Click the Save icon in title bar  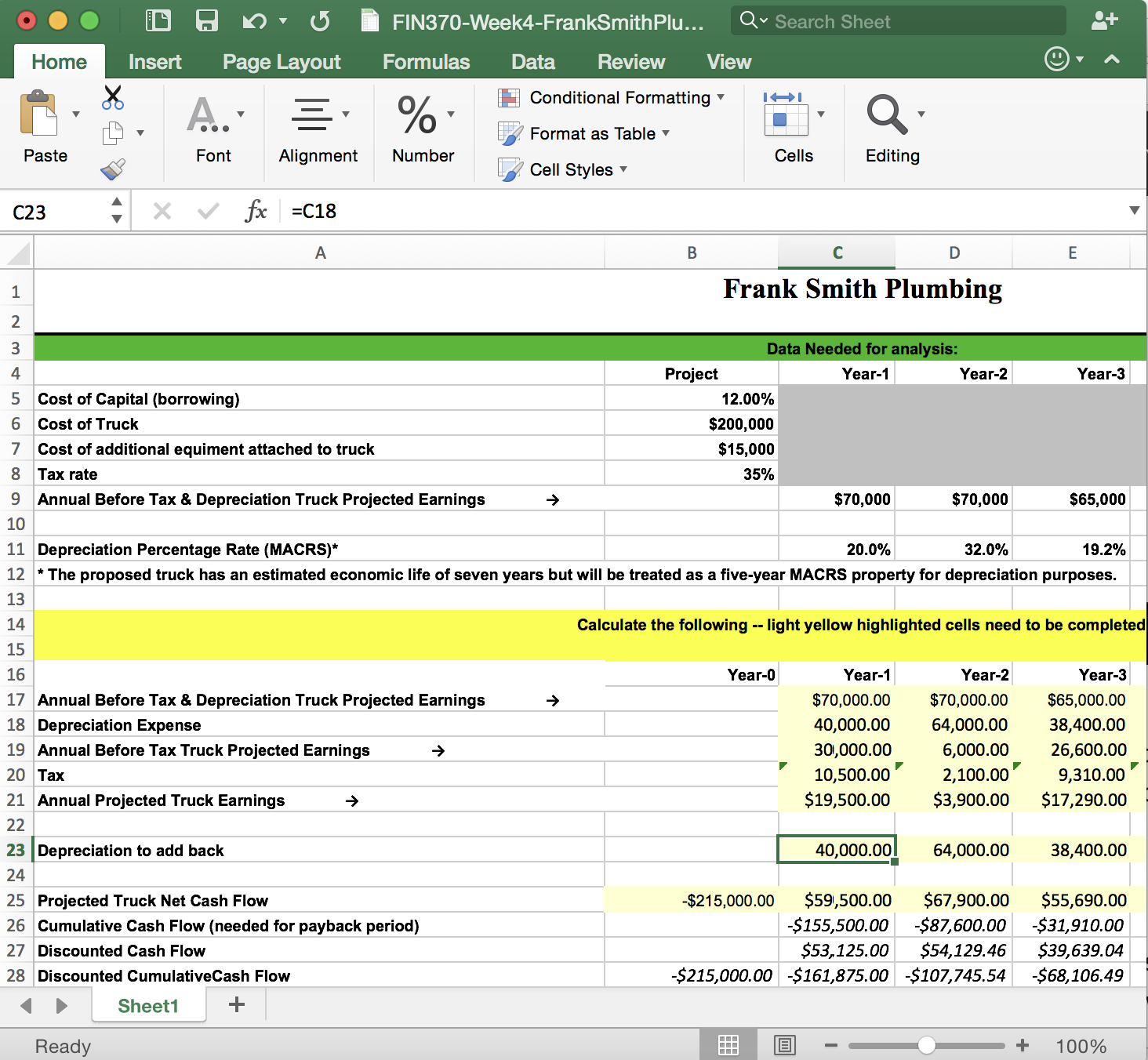click(x=207, y=20)
